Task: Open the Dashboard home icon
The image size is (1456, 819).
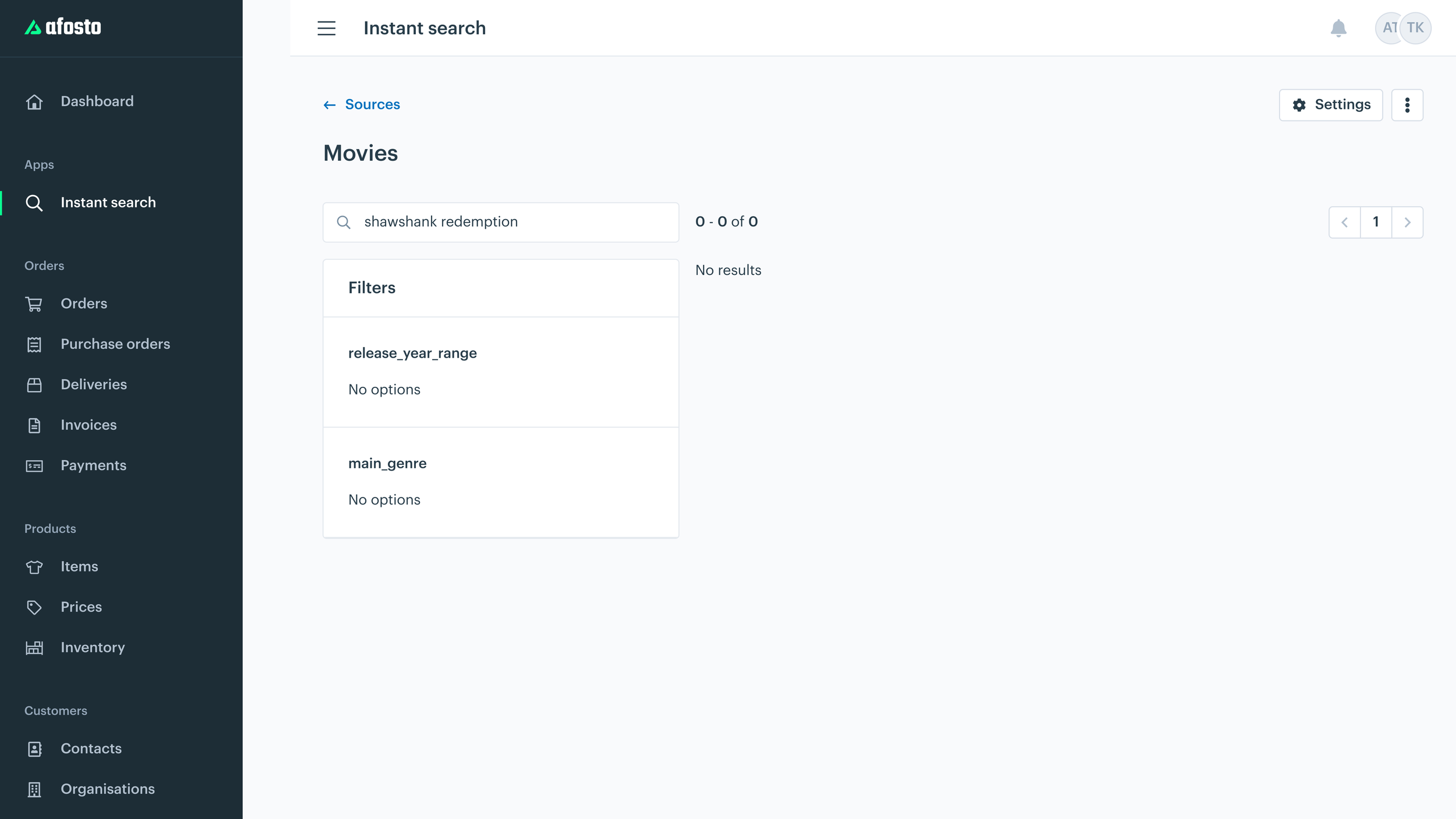Action: 34,101
